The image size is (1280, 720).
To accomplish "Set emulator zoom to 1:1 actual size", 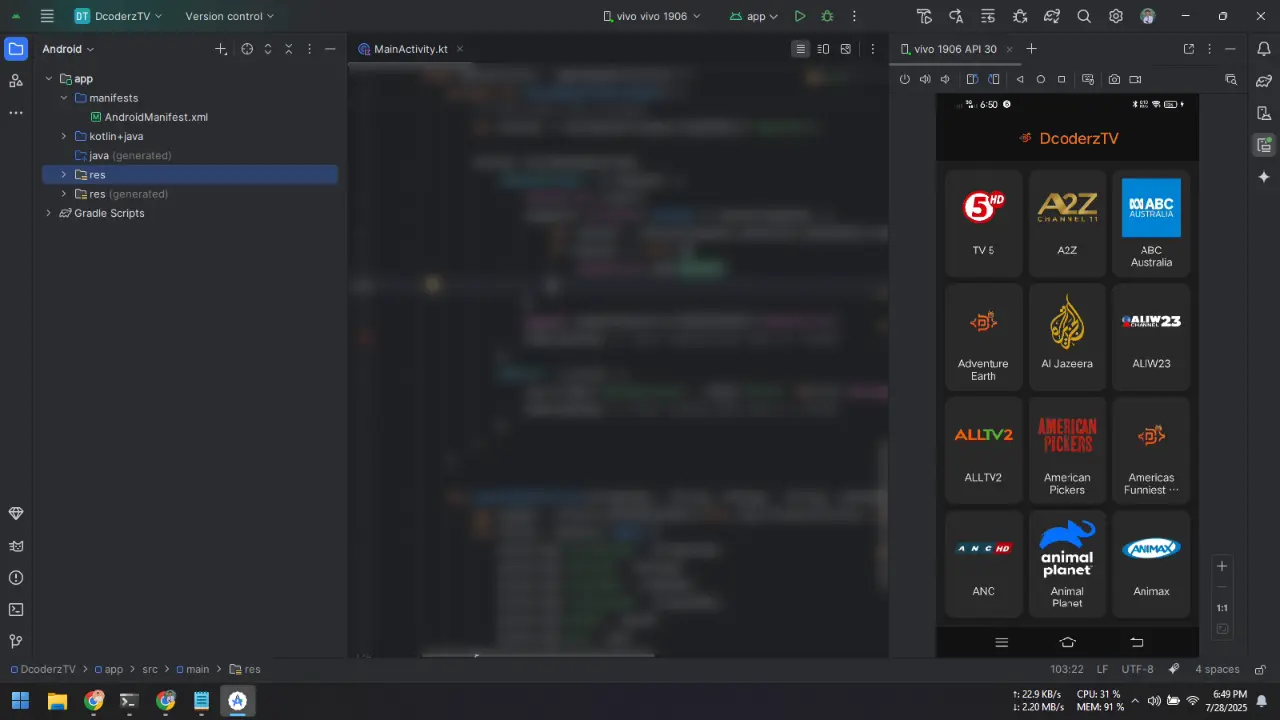I will pyautogui.click(x=1221, y=608).
